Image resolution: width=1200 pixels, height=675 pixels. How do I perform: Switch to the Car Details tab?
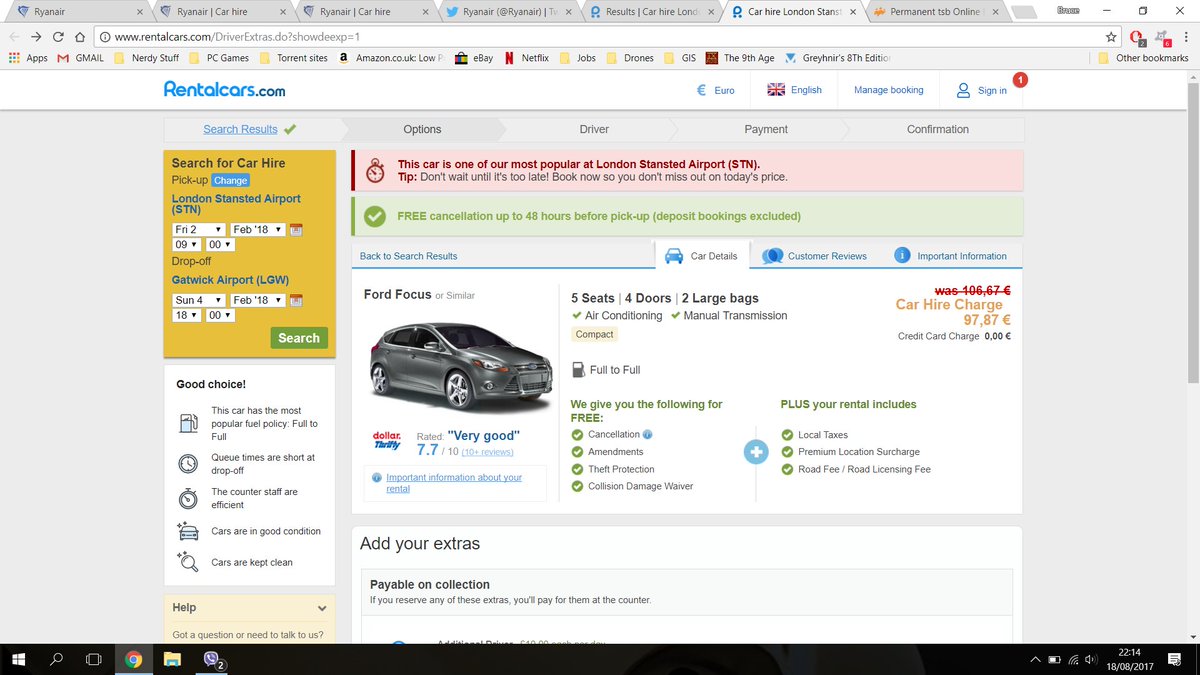pyautogui.click(x=702, y=256)
